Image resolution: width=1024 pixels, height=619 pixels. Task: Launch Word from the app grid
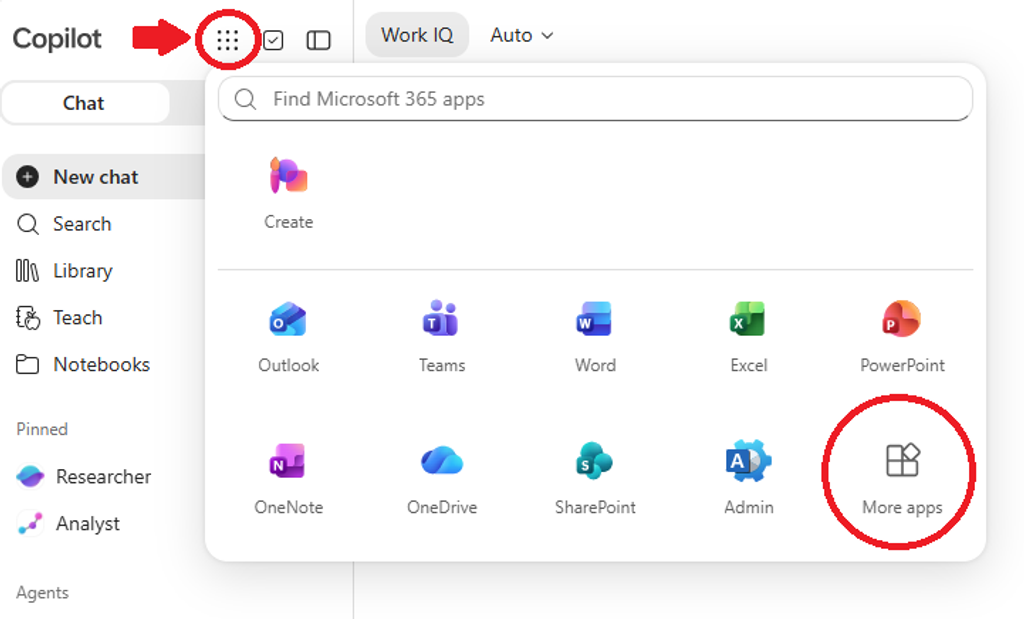click(595, 337)
